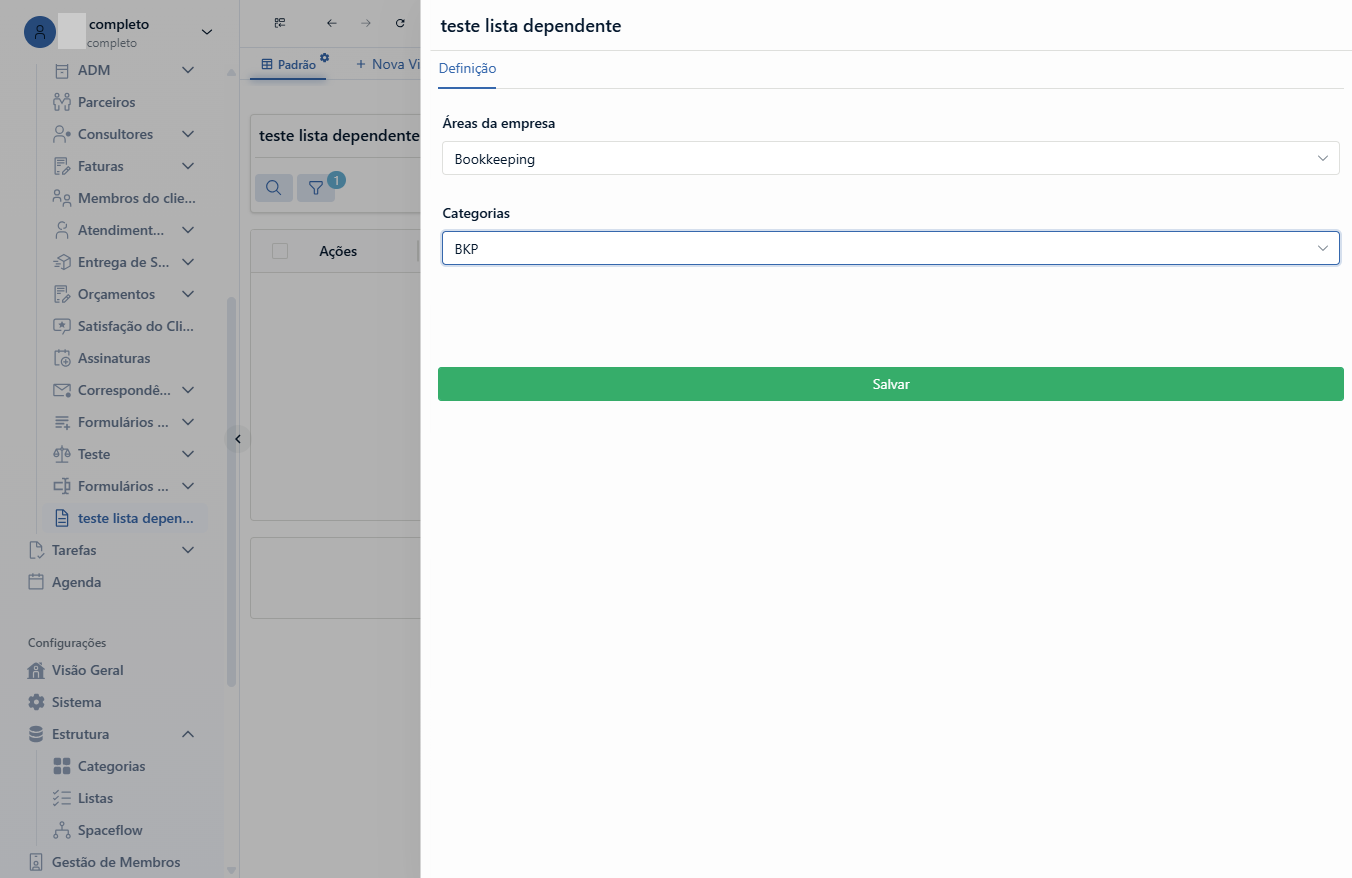Open the Categorias BKP dropdown
The width and height of the screenshot is (1352, 878).
(890, 248)
